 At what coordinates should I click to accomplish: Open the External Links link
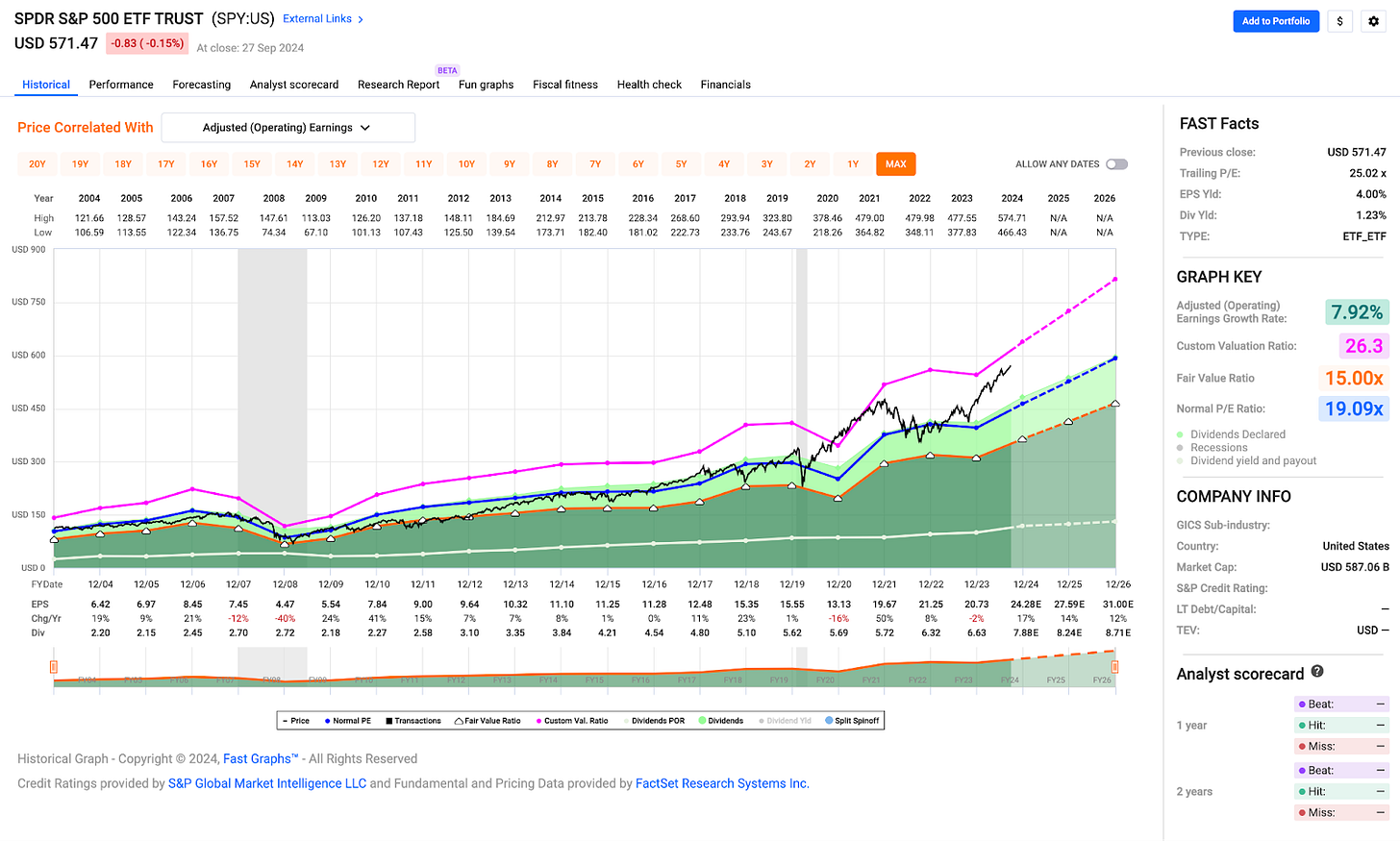[317, 19]
